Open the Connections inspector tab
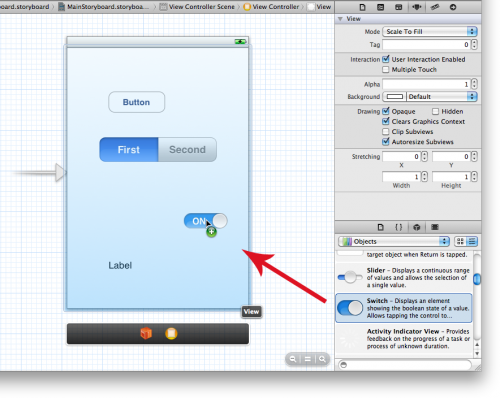This screenshot has height=398, width=500. pyautogui.click(x=453, y=7)
